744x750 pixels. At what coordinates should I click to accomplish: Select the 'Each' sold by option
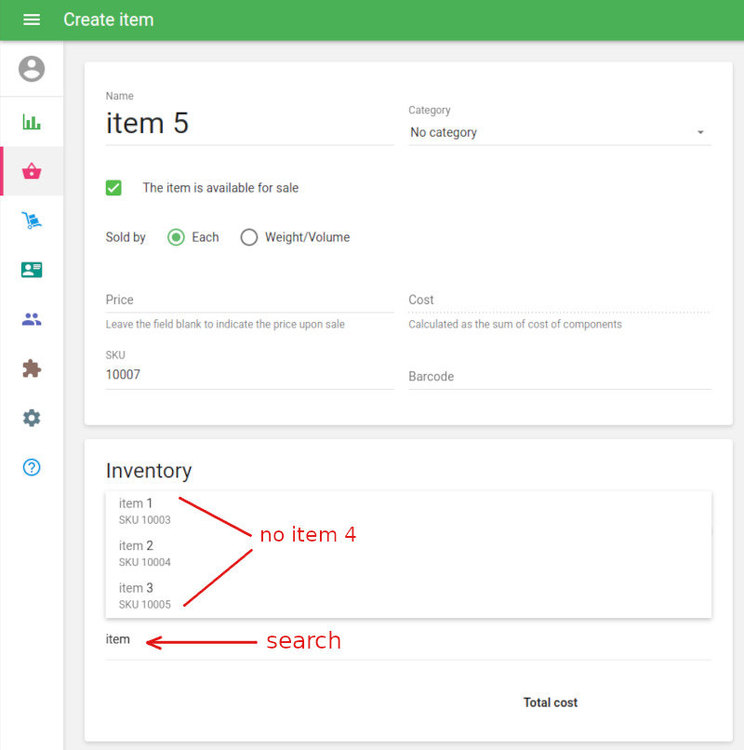176,238
